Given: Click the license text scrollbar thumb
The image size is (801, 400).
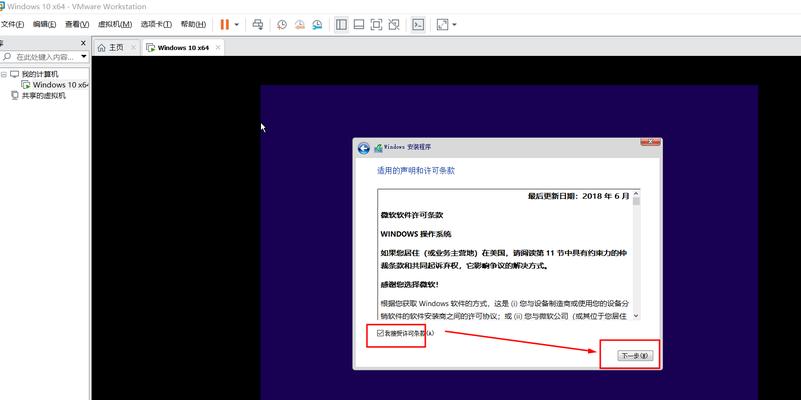Looking at the screenshot, I should pos(636,201).
